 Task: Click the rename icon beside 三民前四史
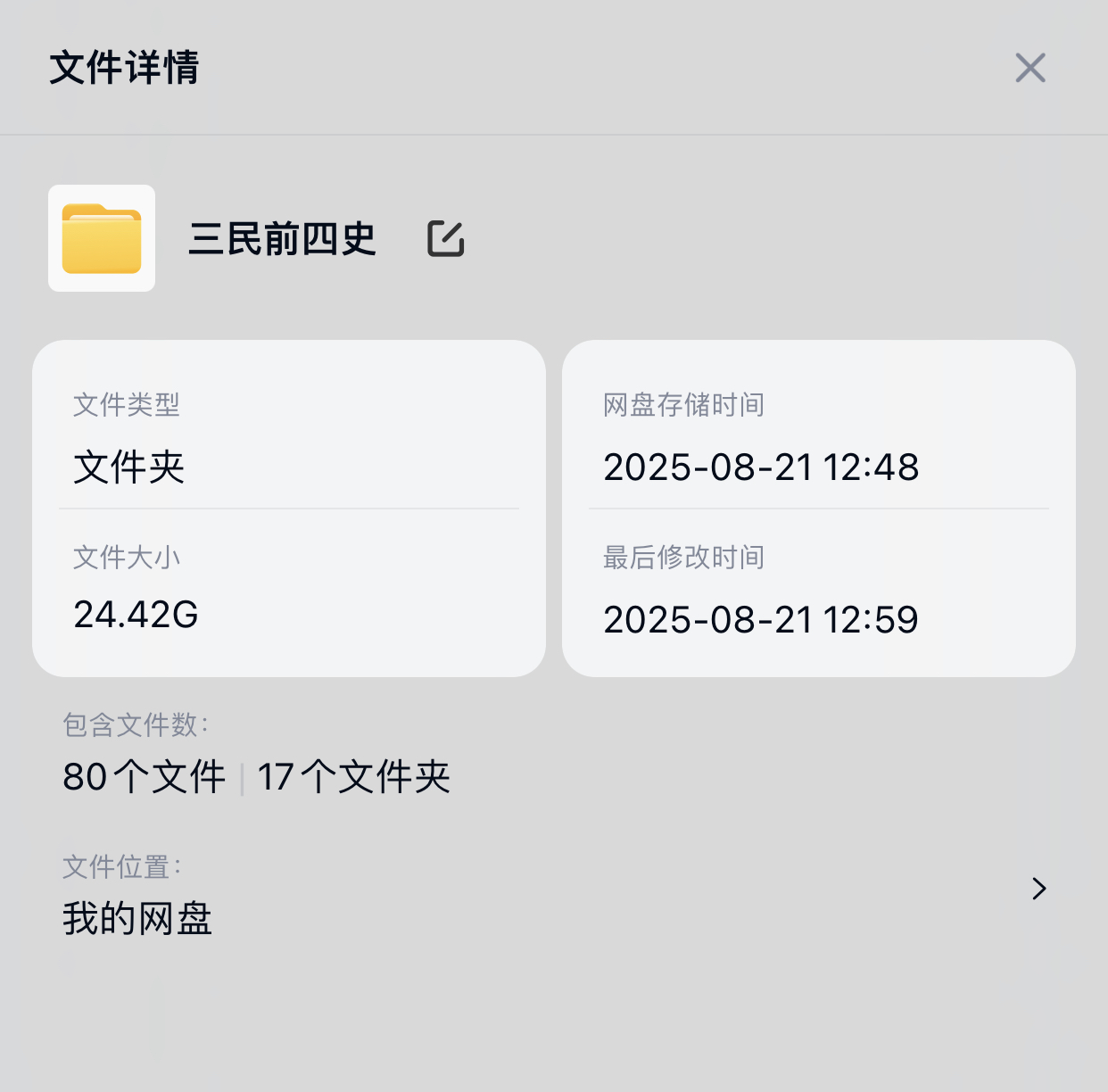[x=446, y=238]
